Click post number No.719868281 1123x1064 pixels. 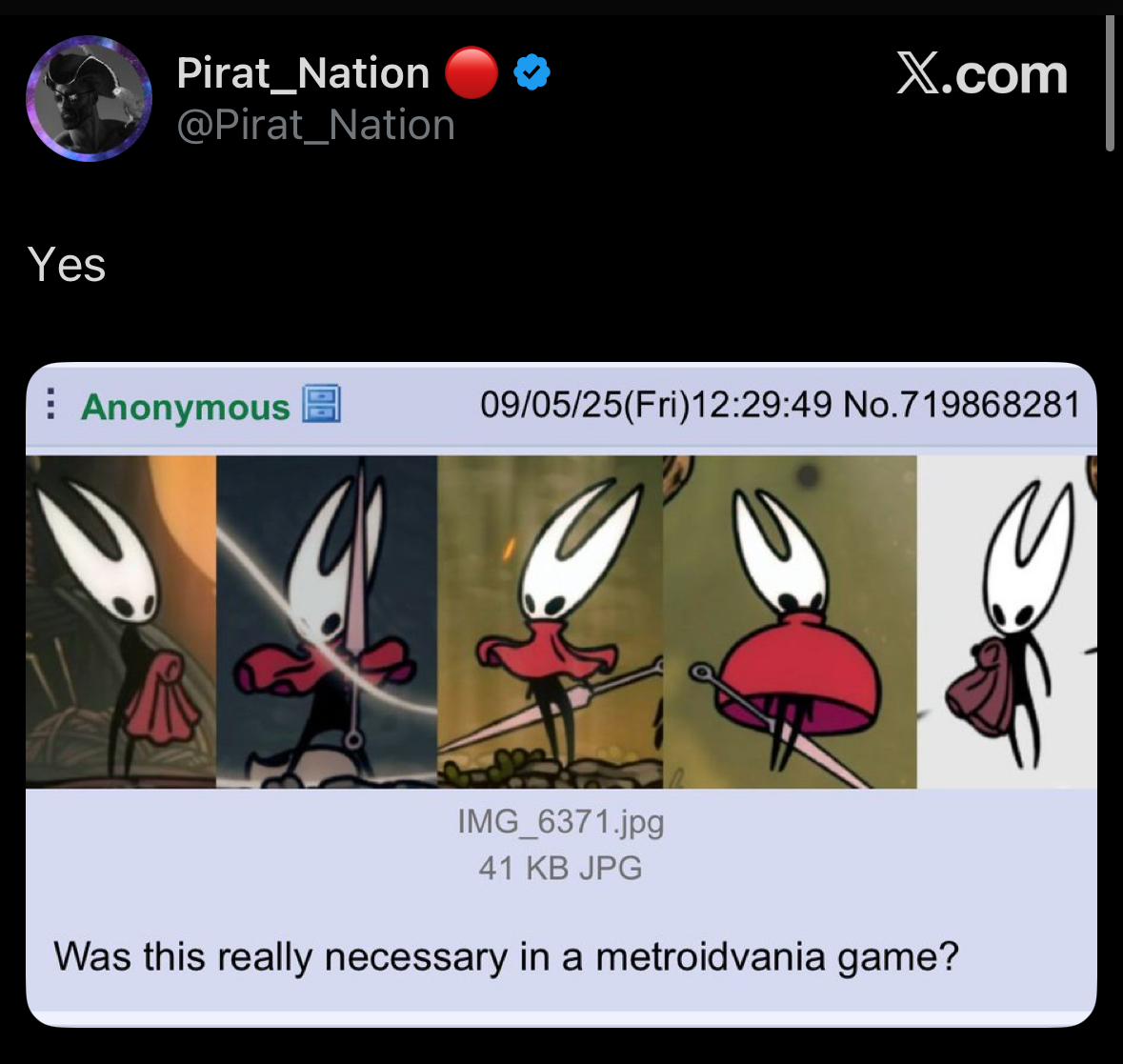[962, 405]
